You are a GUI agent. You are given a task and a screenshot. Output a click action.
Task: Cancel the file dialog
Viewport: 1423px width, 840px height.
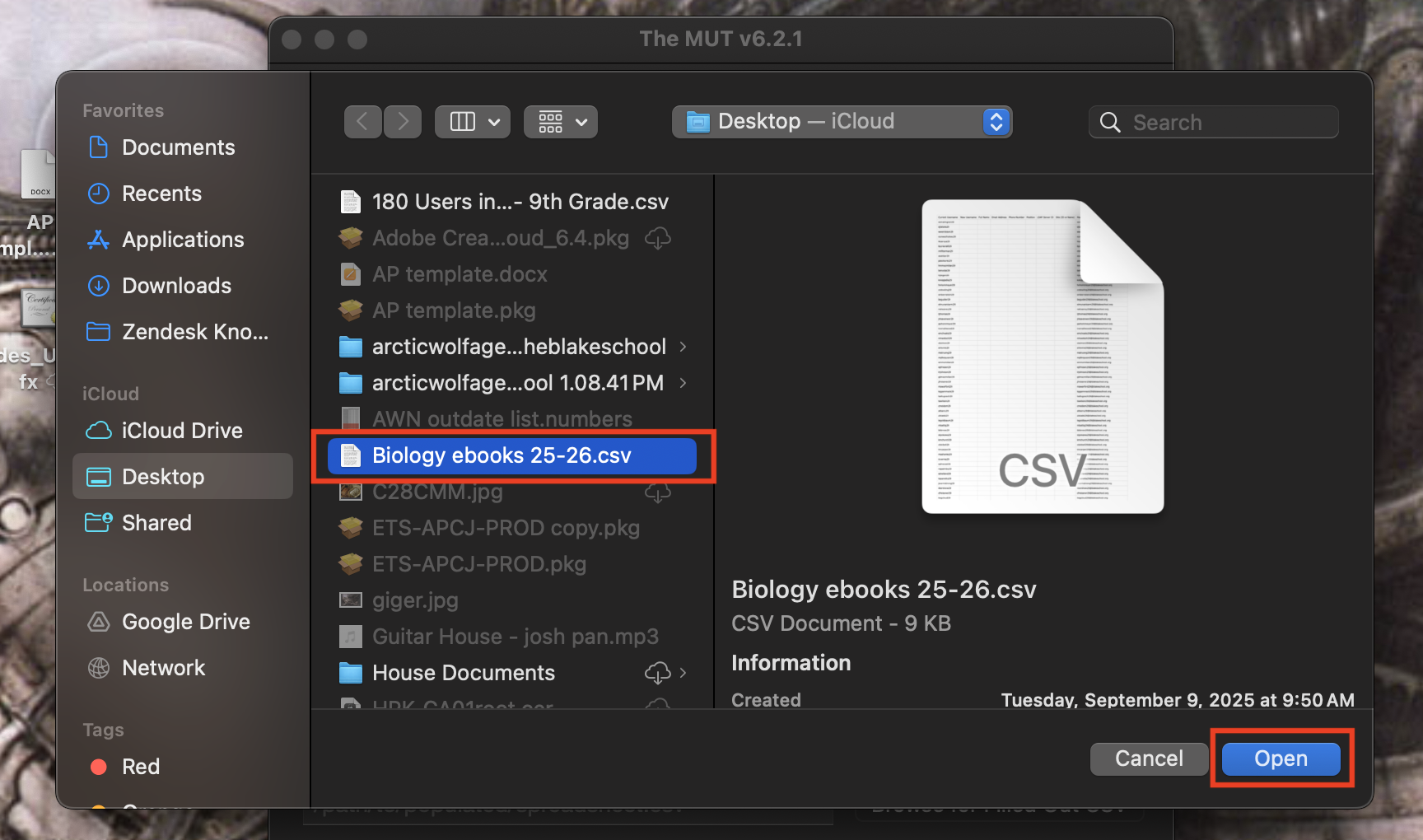click(1149, 758)
